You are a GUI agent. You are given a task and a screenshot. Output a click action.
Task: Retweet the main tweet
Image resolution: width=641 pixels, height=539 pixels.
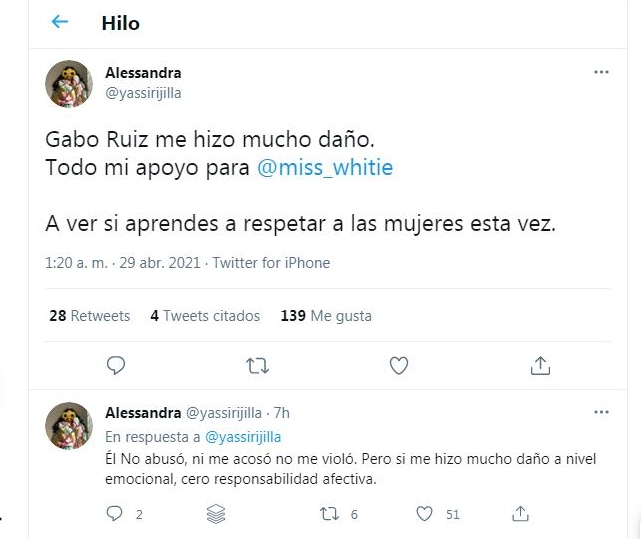pos(258,365)
